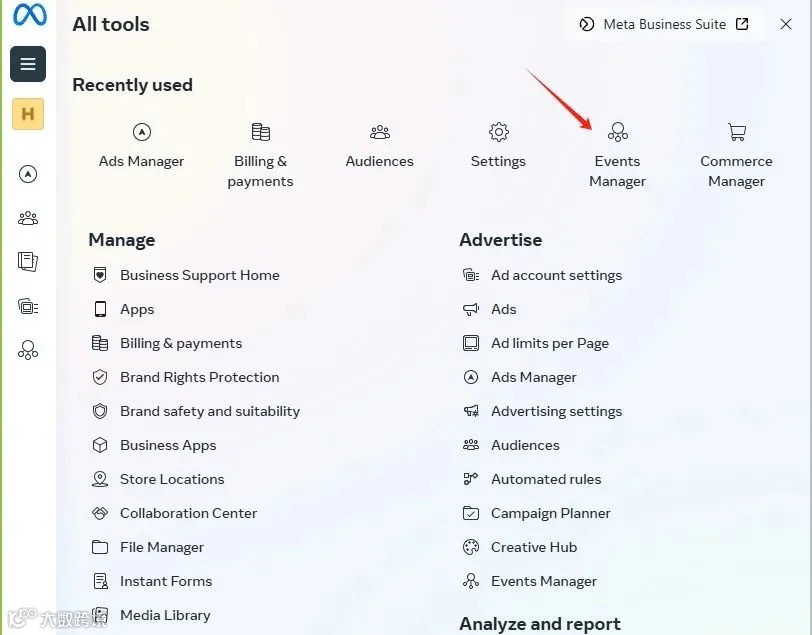Open Ads Manager in Recently used

point(141,145)
